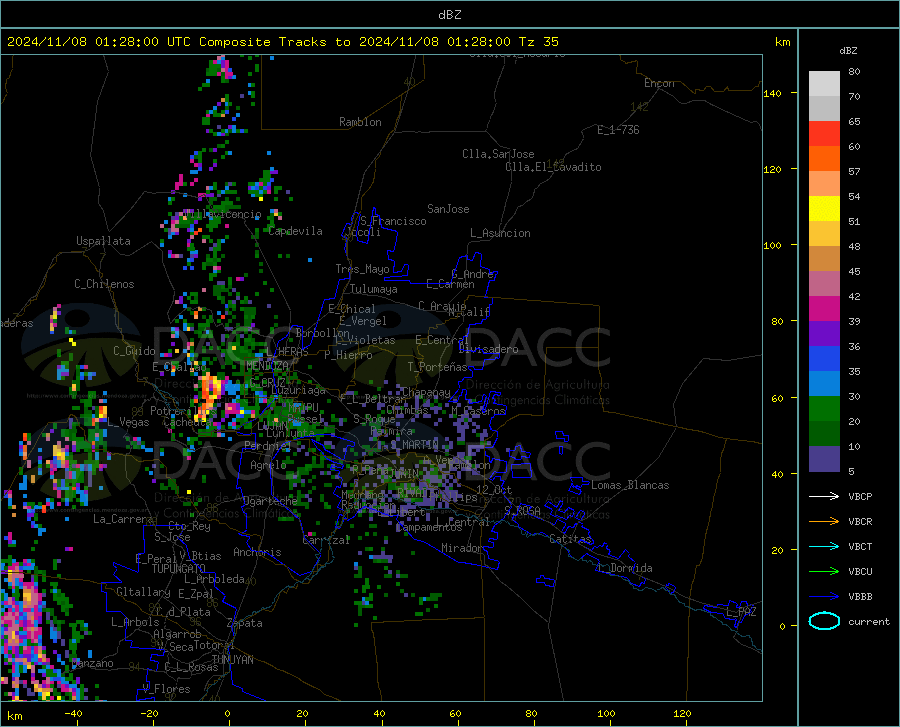Click the L_Asuncion label

click(x=500, y=233)
